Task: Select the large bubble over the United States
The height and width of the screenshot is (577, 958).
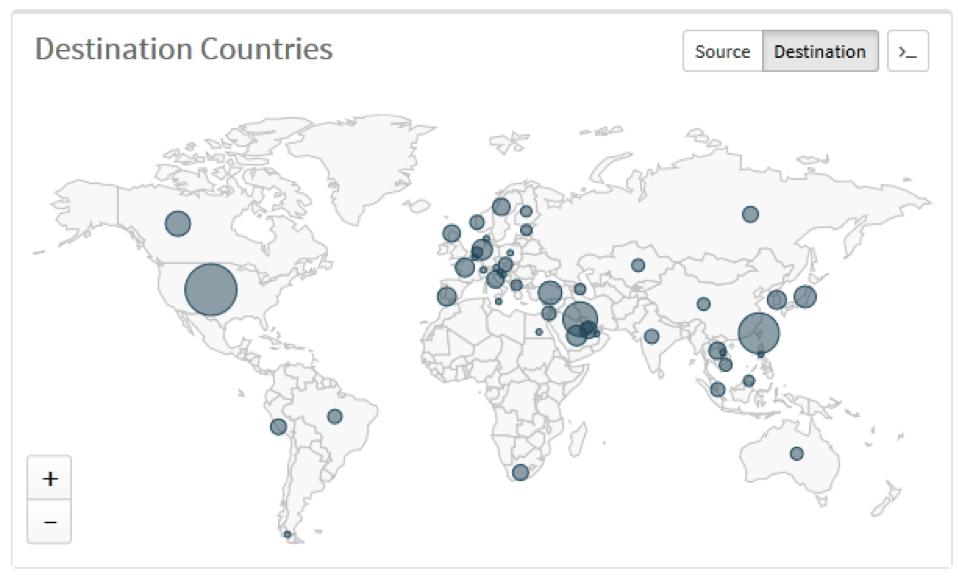Action: point(211,290)
